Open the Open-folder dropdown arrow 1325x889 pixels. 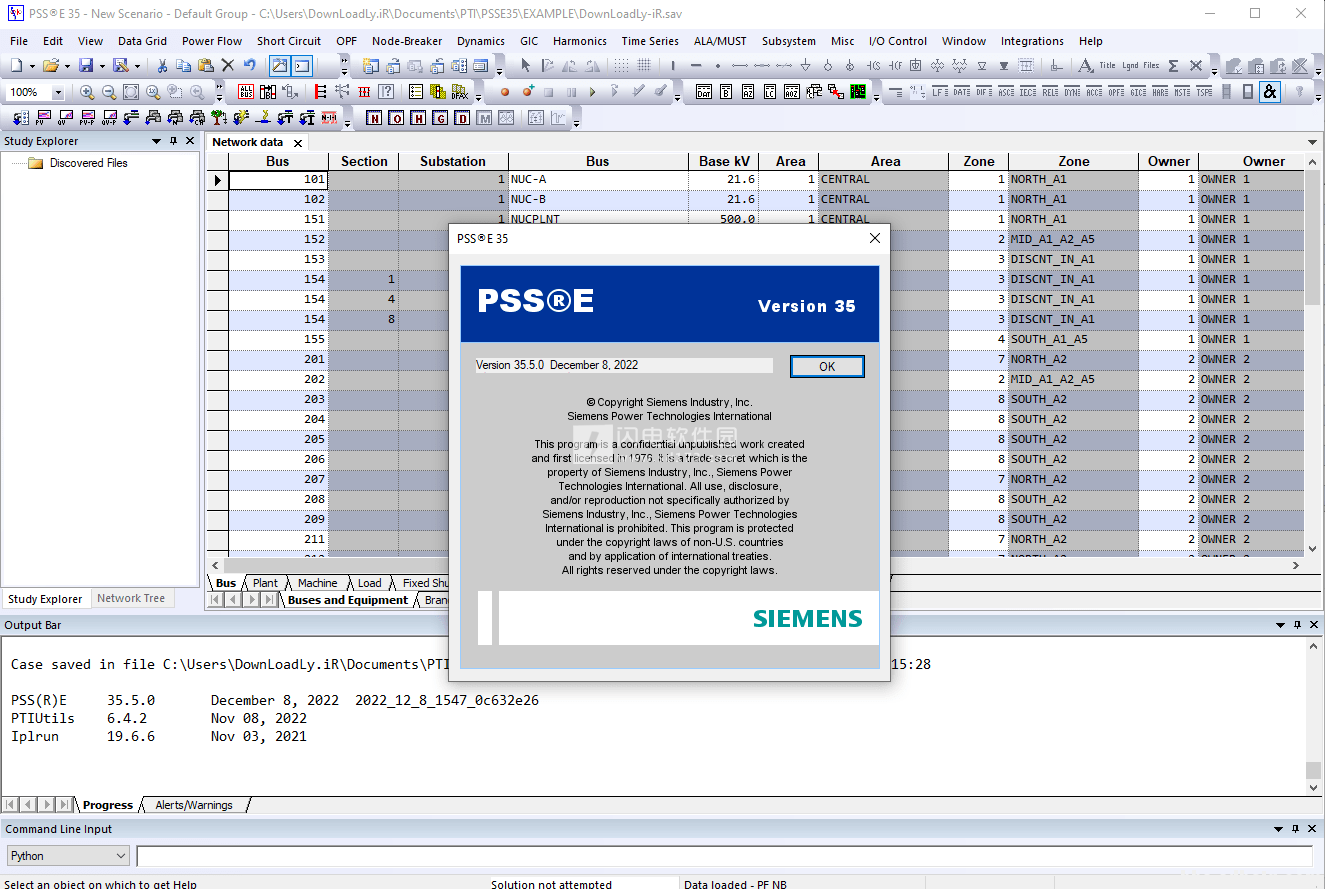click(x=67, y=66)
